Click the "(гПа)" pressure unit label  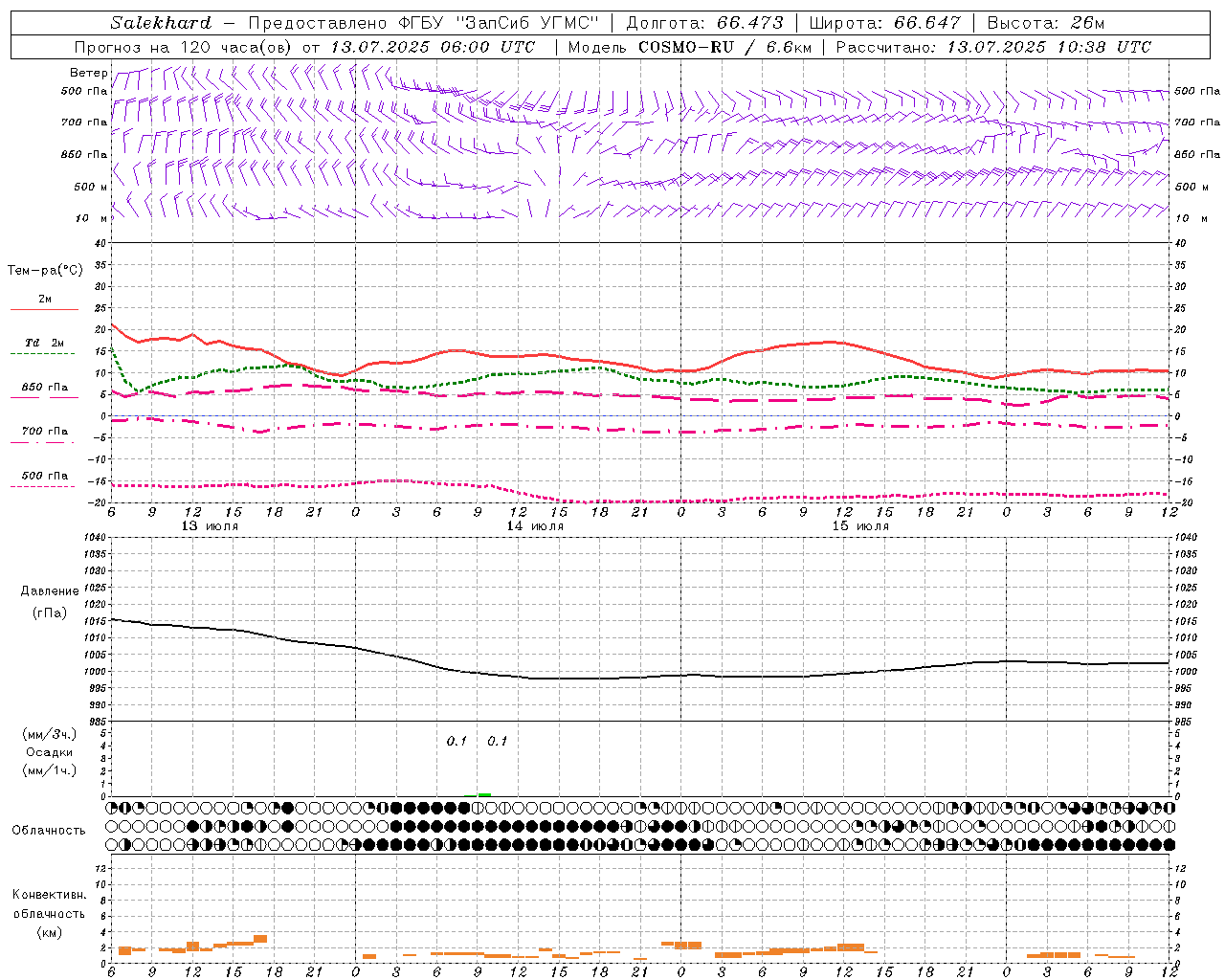pos(50,613)
